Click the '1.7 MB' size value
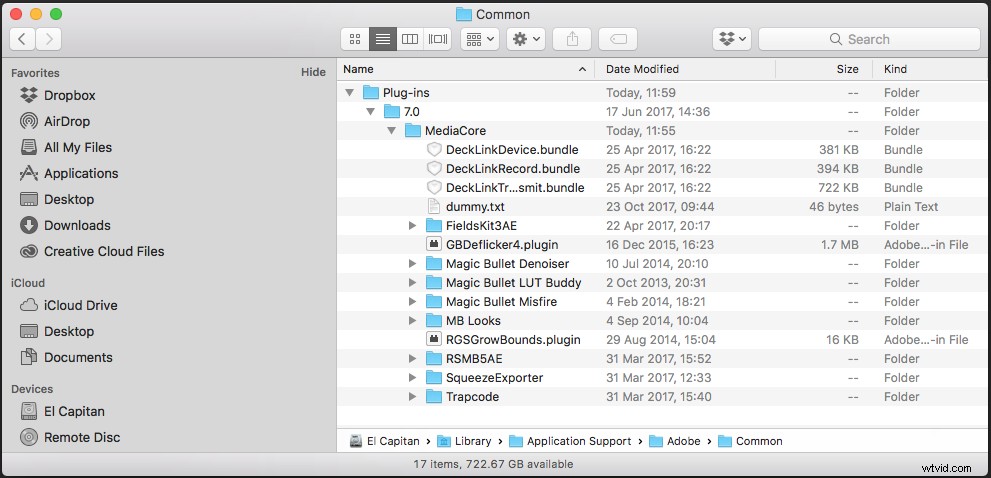Viewport: 991px width, 478px height. coord(840,245)
